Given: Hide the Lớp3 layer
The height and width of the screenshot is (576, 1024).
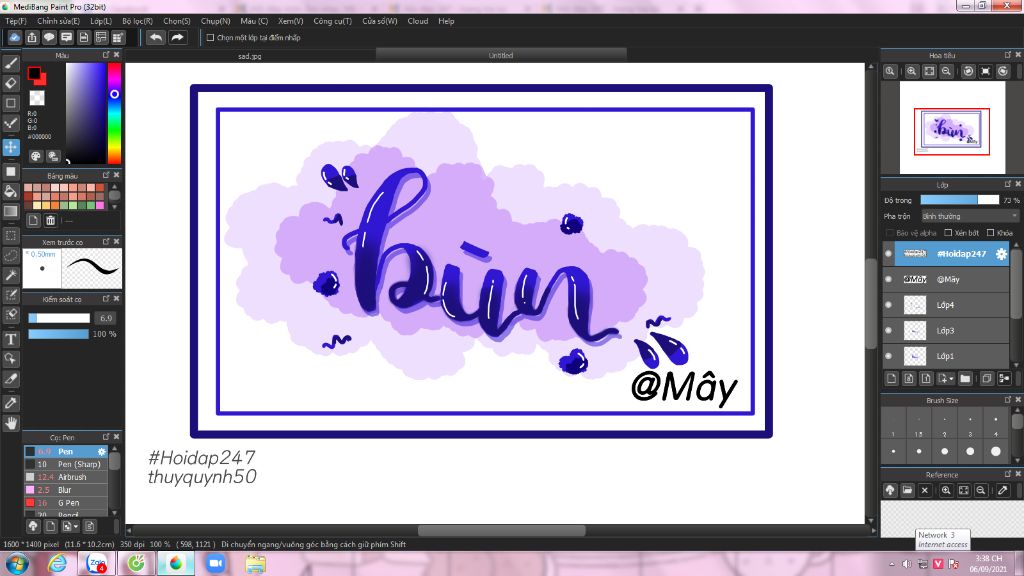Looking at the screenshot, I should click(888, 330).
